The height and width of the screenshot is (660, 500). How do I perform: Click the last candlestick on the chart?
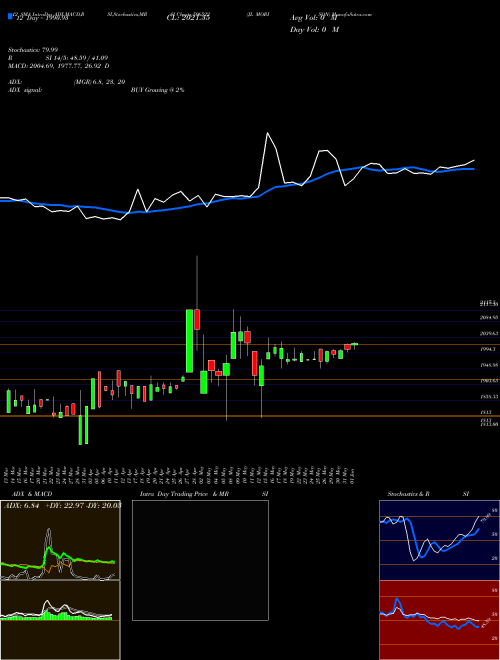pos(354,345)
